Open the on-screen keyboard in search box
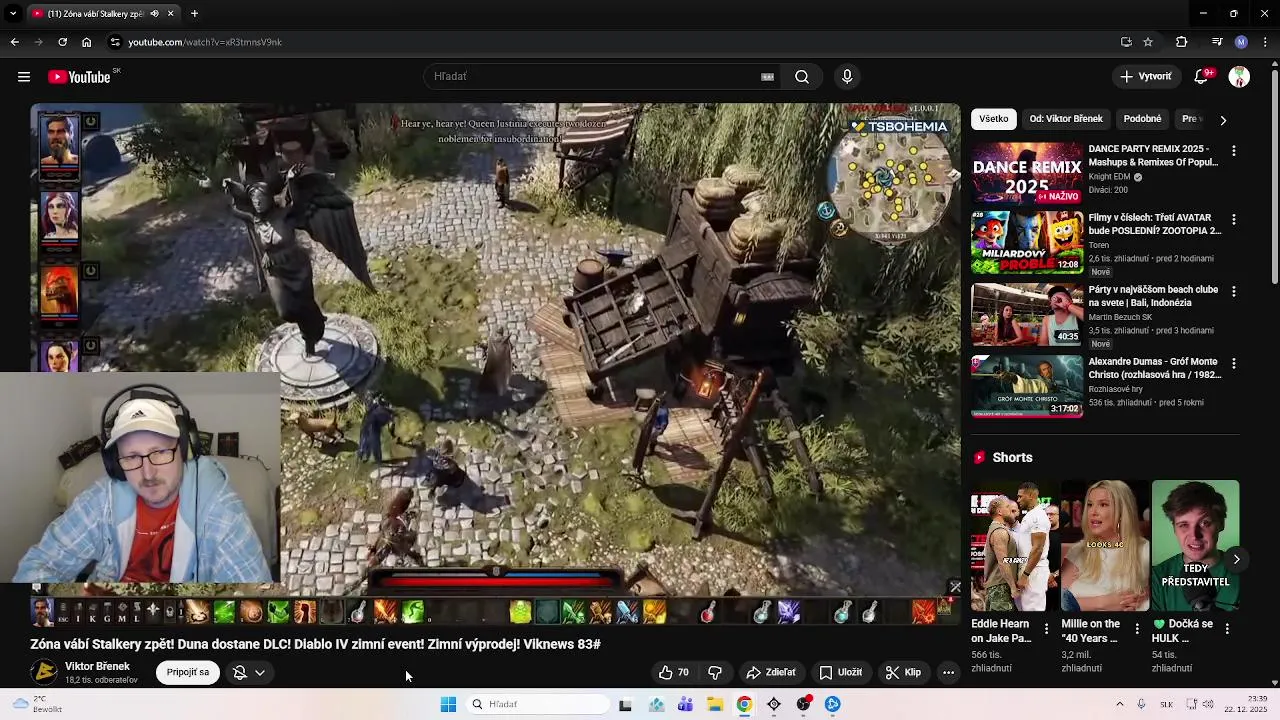 coord(767,77)
